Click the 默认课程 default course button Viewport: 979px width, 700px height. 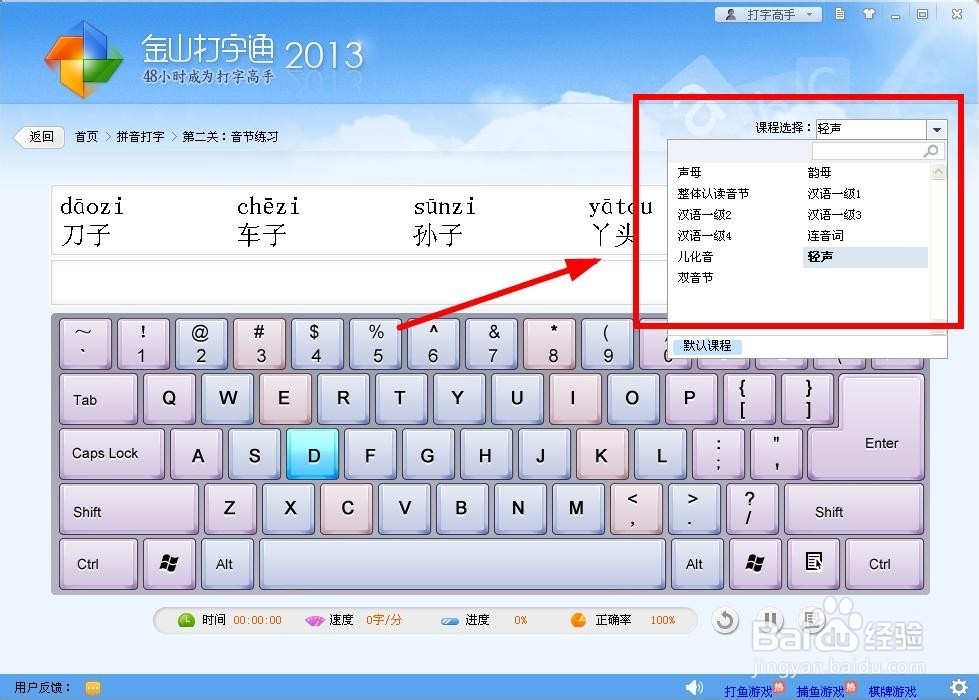[x=706, y=345]
